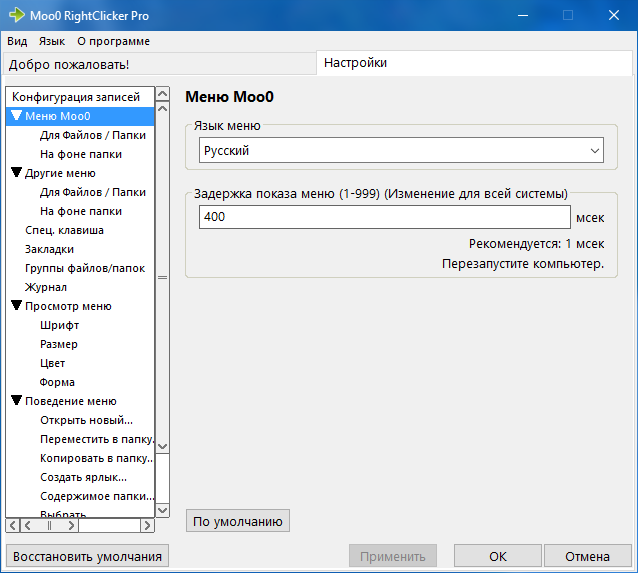Collapse the Просмотр меню triangle
Viewport: 638px width, 573px height.
(16, 306)
